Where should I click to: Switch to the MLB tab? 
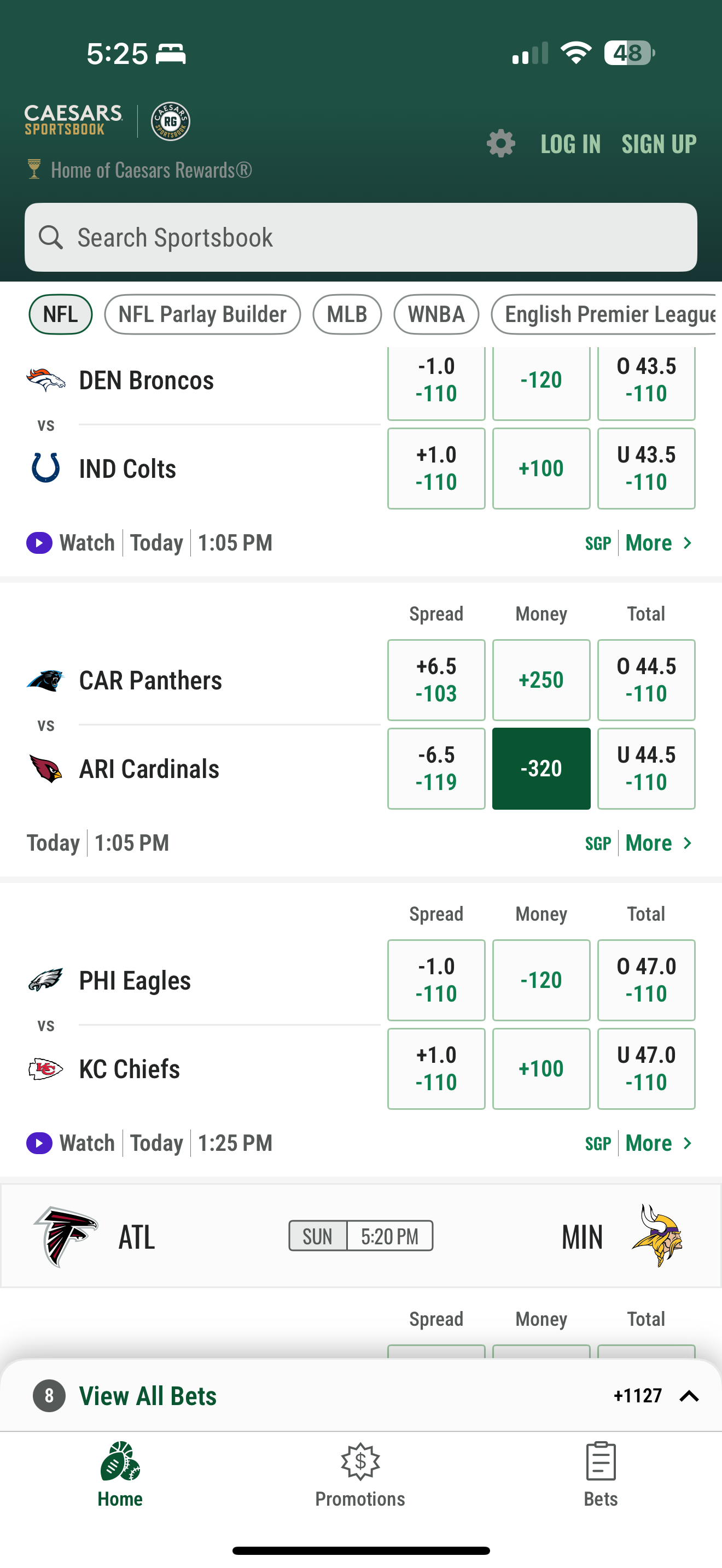tap(347, 314)
